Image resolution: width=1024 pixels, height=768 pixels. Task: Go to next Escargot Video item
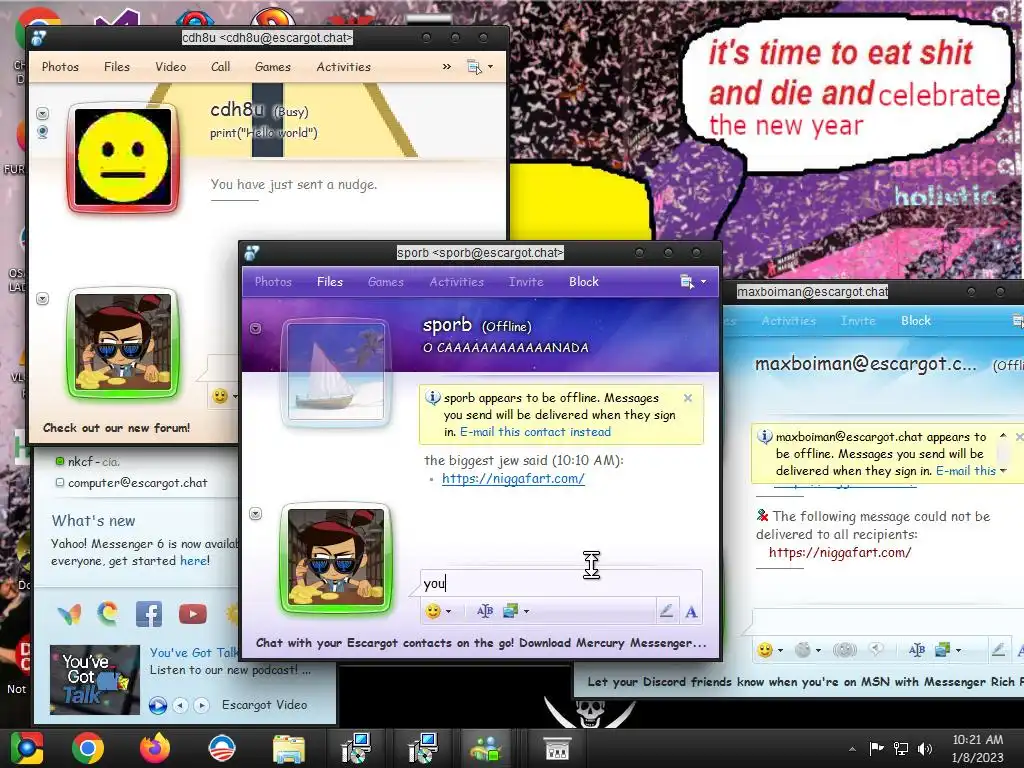click(202, 705)
